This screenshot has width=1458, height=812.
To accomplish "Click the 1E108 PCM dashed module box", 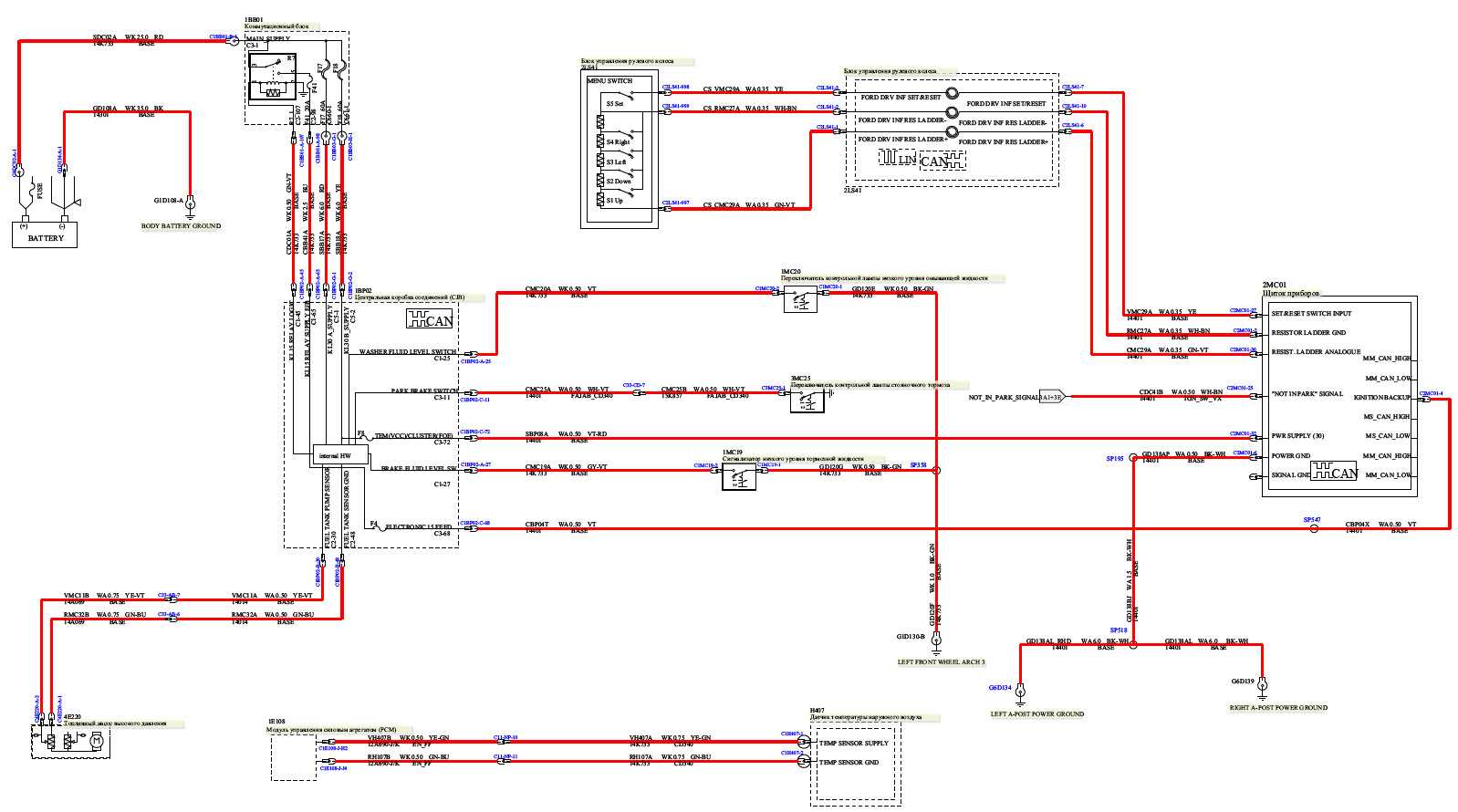I will 294,758.
